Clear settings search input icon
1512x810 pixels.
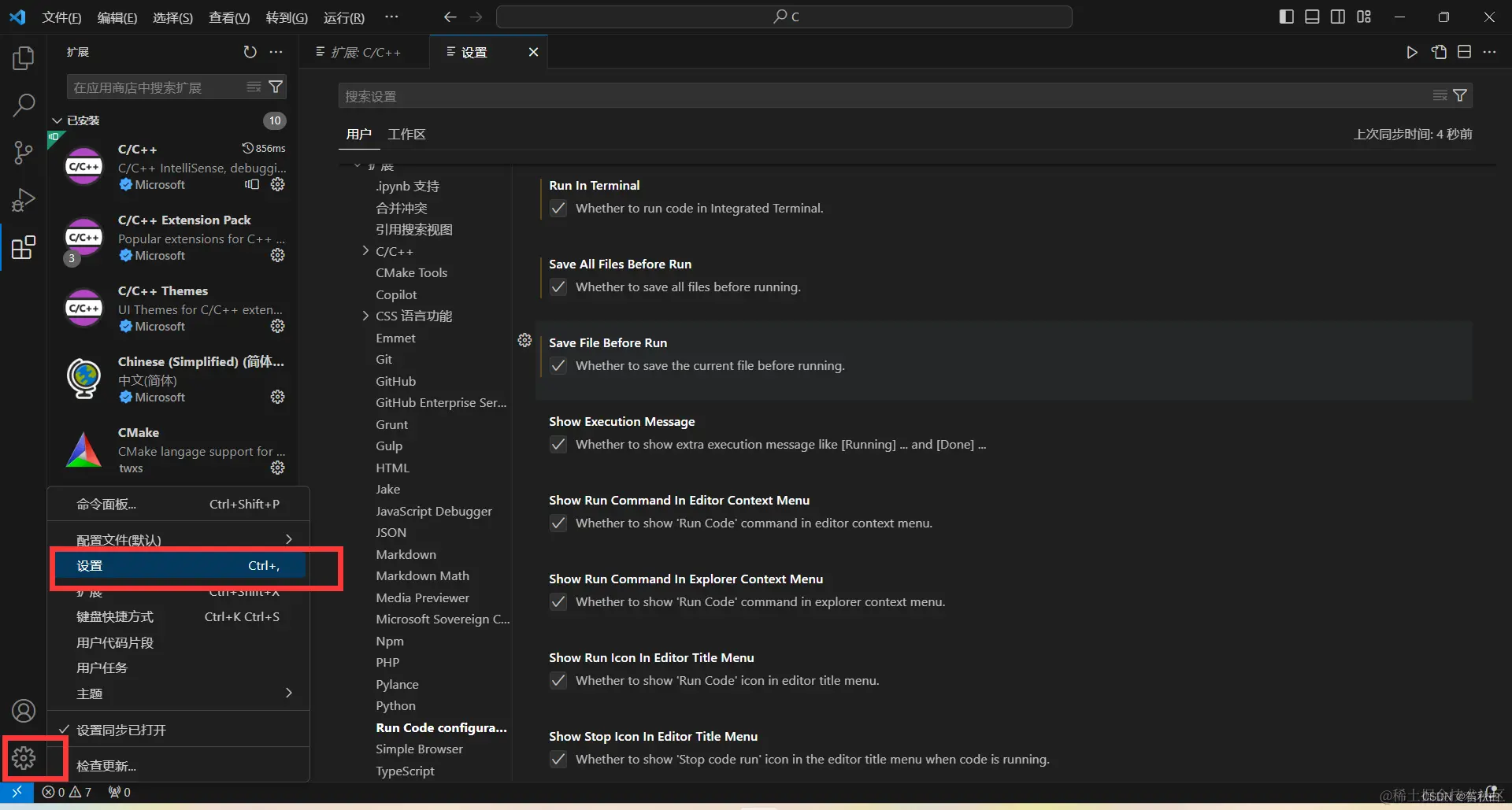1440,95
